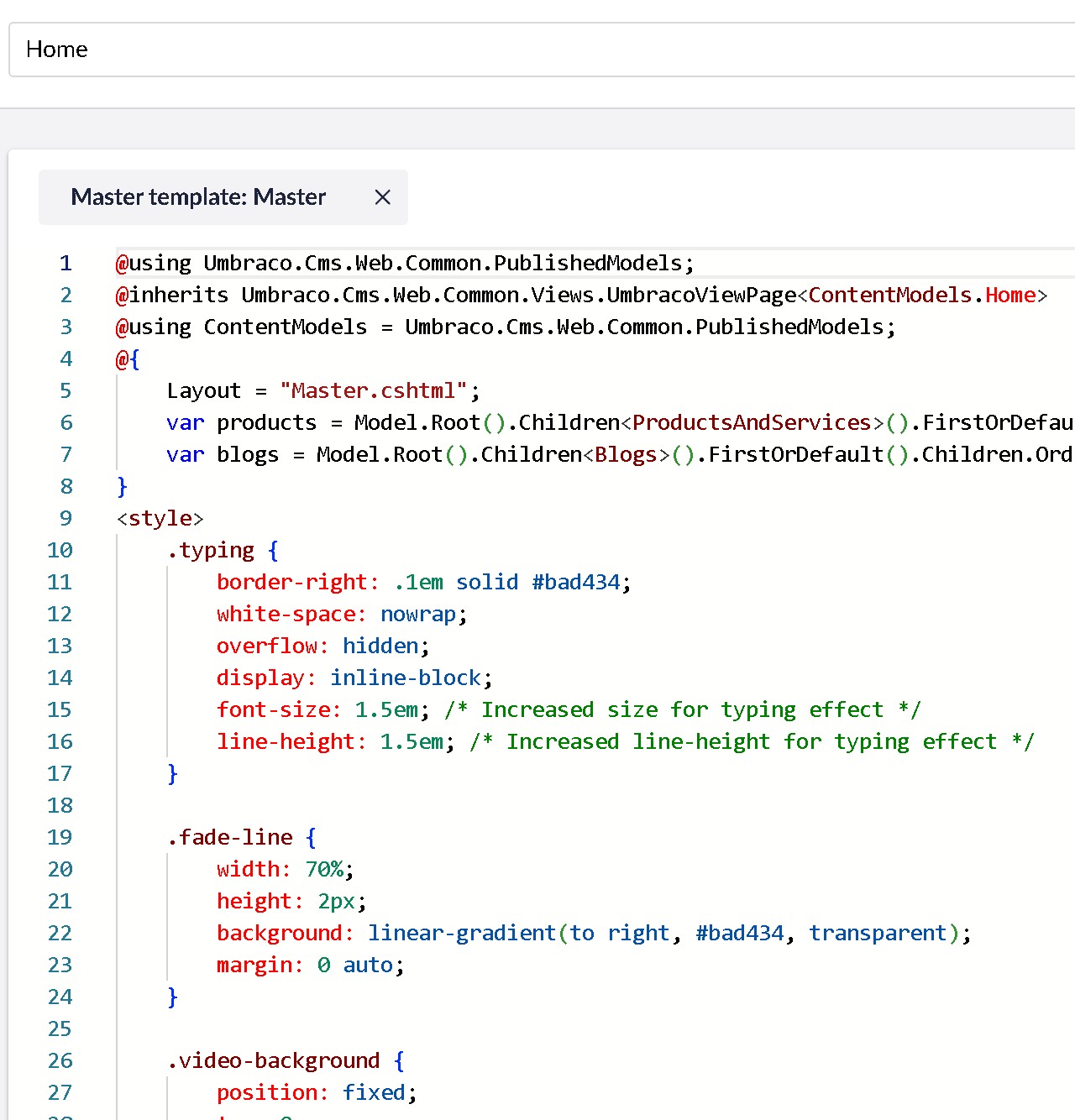Click the nowrap value of white-space
This screenshot has width=1075, height=1120.
coord(418,615)
